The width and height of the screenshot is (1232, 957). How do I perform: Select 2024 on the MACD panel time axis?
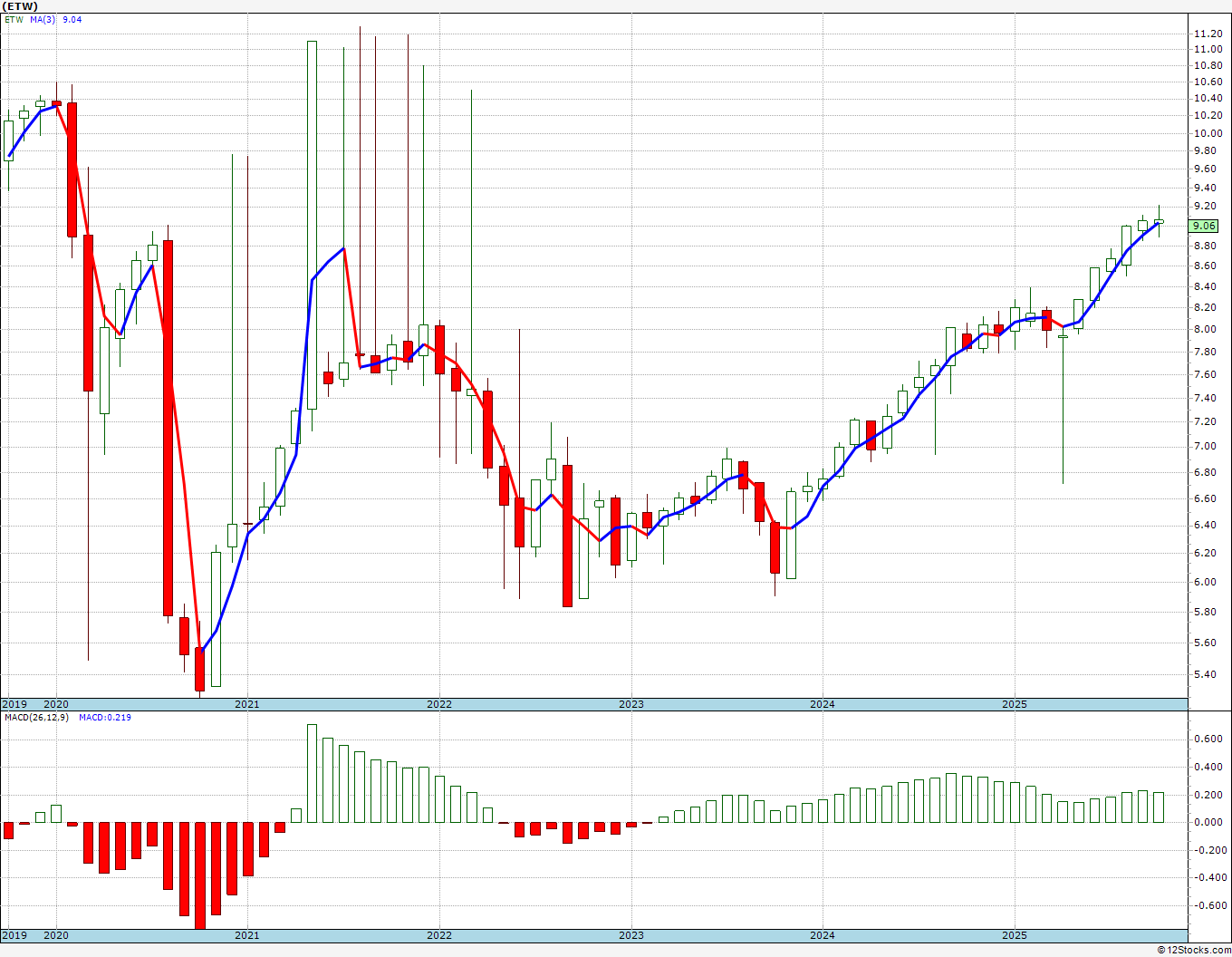coord(823,935)
